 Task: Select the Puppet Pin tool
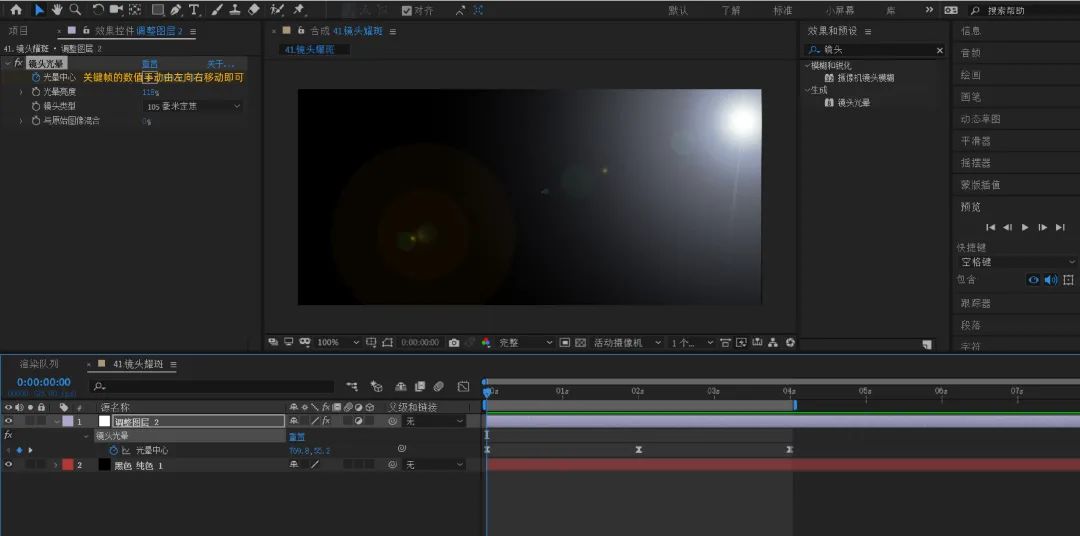pos(299,10)
